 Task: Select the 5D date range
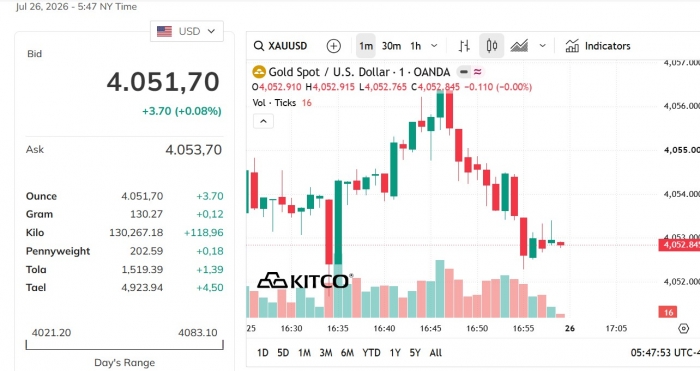pos(283,353)
